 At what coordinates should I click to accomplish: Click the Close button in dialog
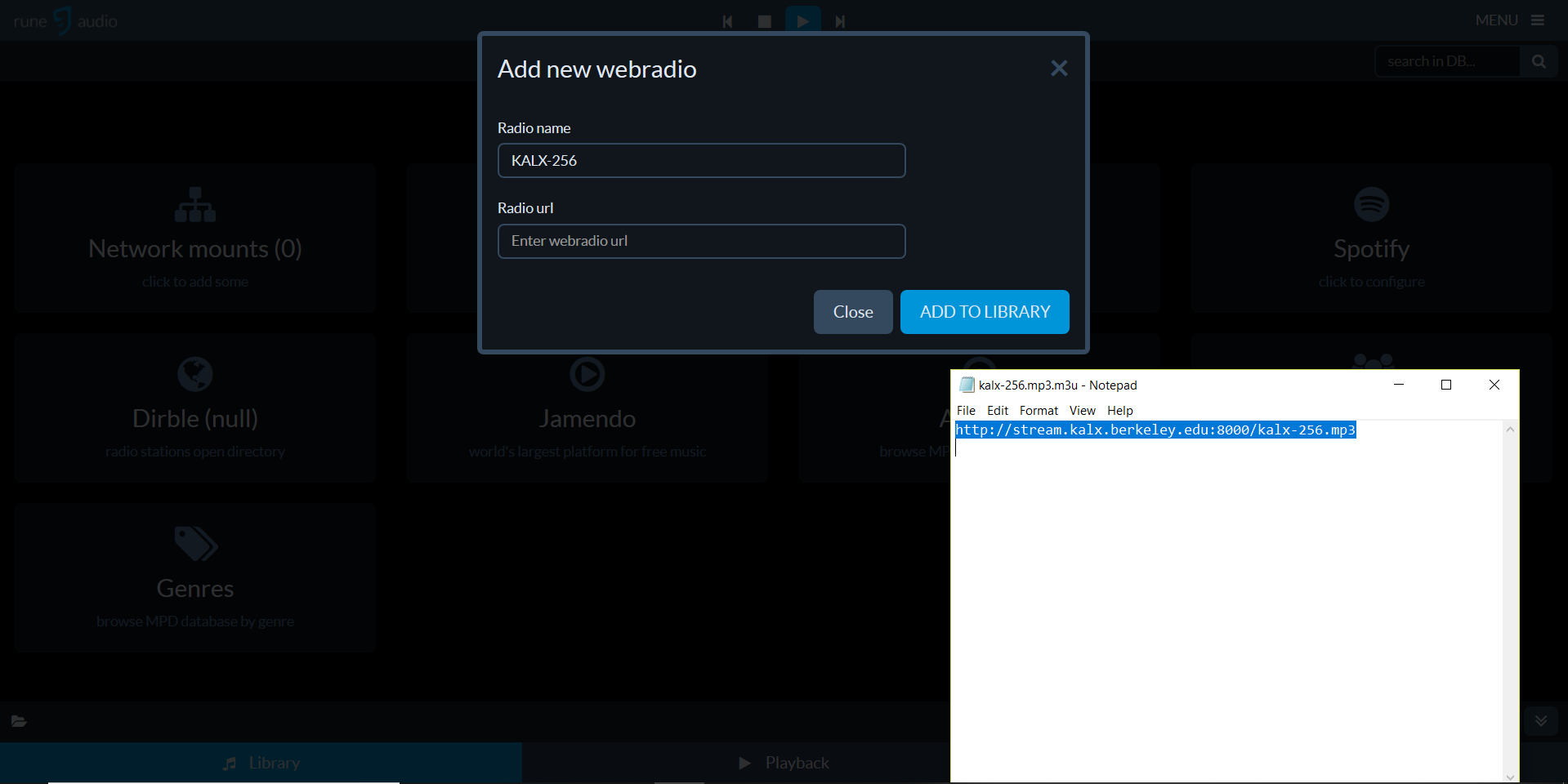pyautogui.click(x=852, y=312)
